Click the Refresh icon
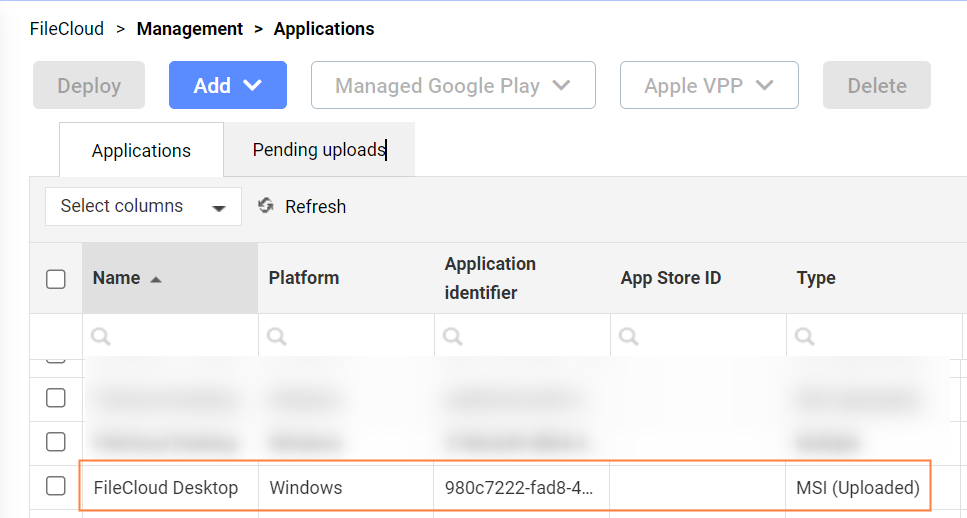 click(x=266, y=206)
